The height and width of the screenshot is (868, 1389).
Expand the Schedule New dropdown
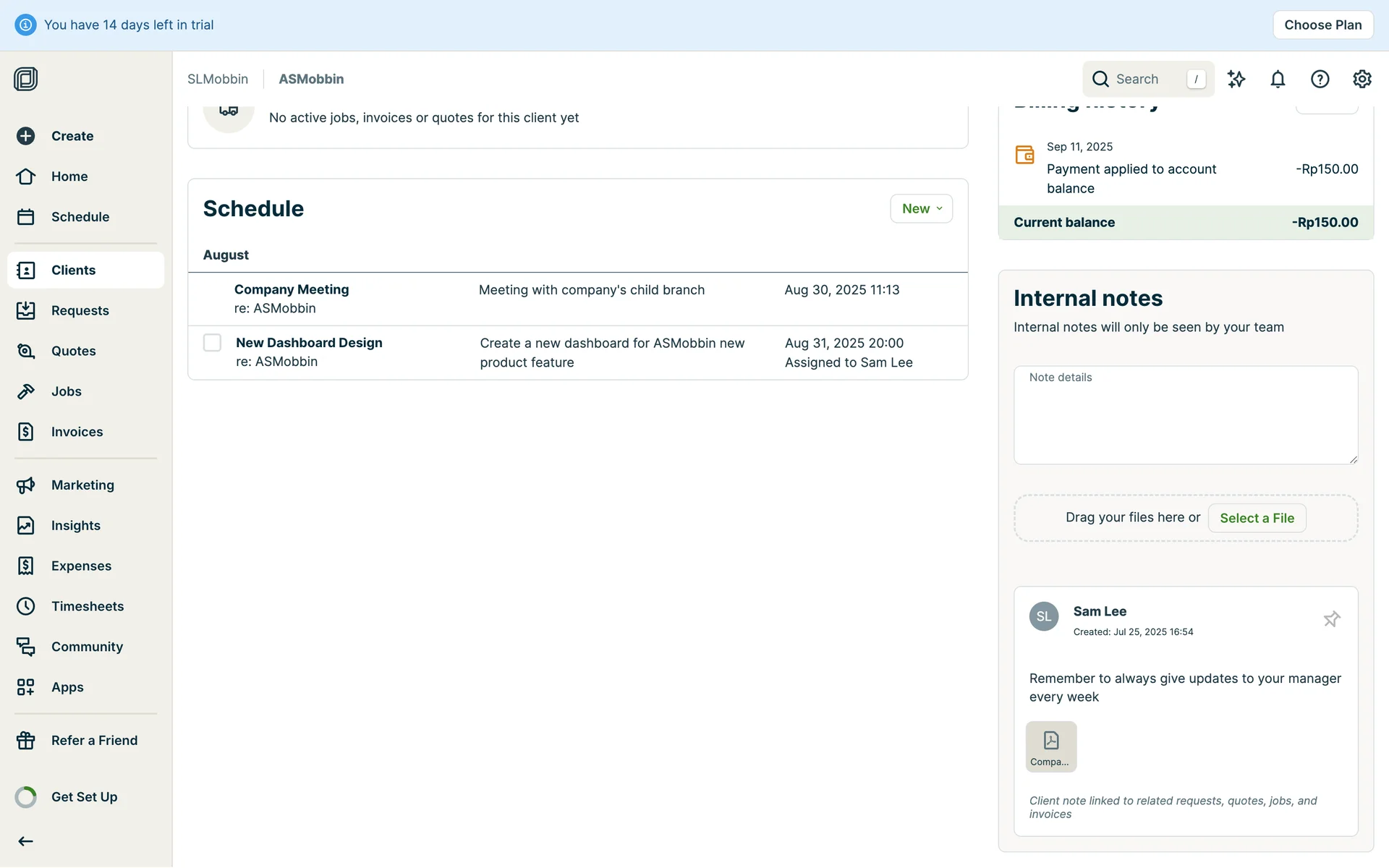[921, 208]
